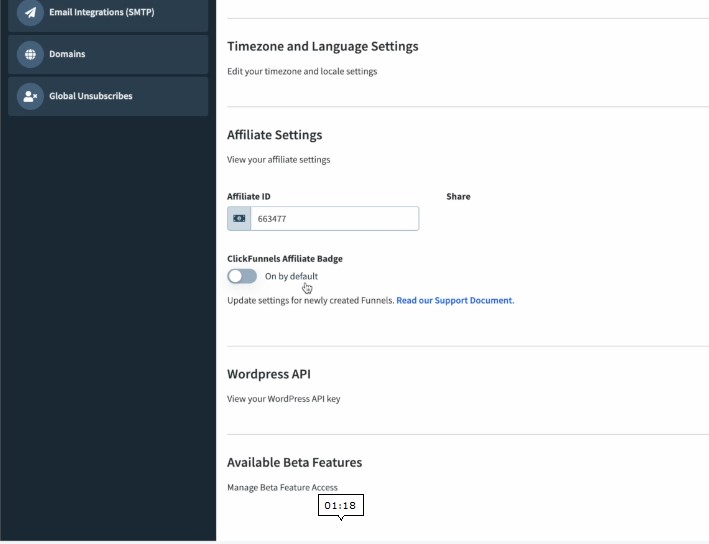
Task: Expand Timezone and Language Settings section
Action: [323, 46]
